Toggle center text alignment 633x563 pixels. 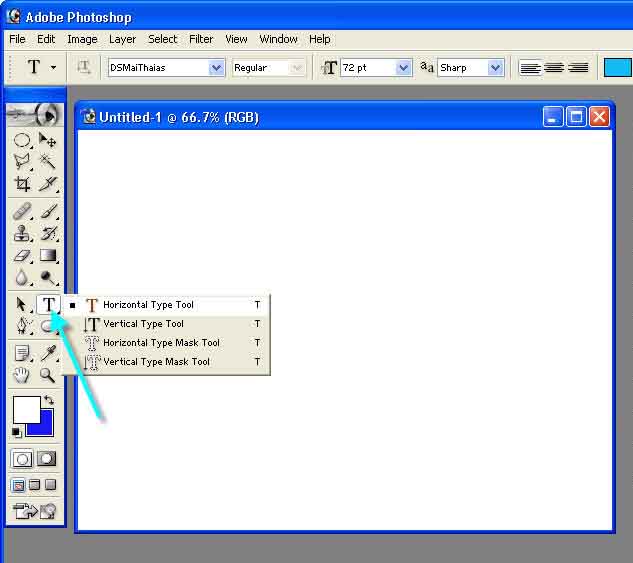pos(553,68)
